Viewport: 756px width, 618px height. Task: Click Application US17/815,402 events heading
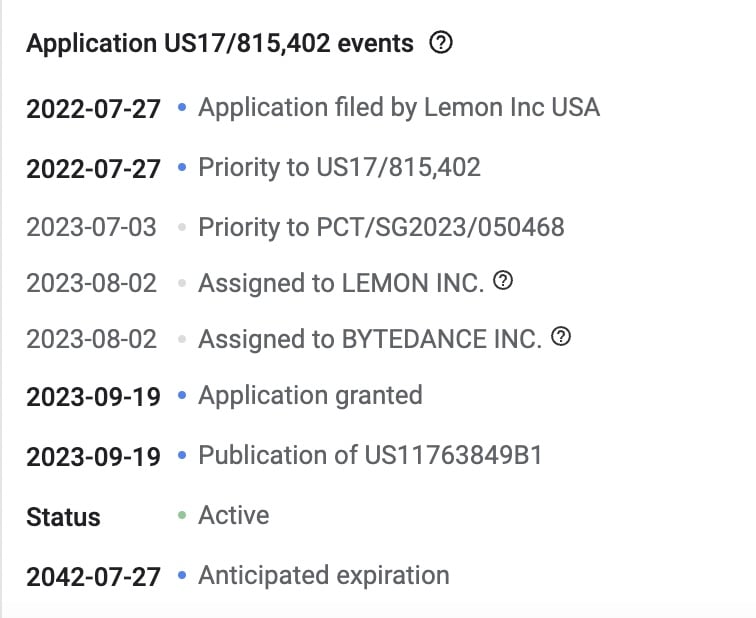point(220,43)
